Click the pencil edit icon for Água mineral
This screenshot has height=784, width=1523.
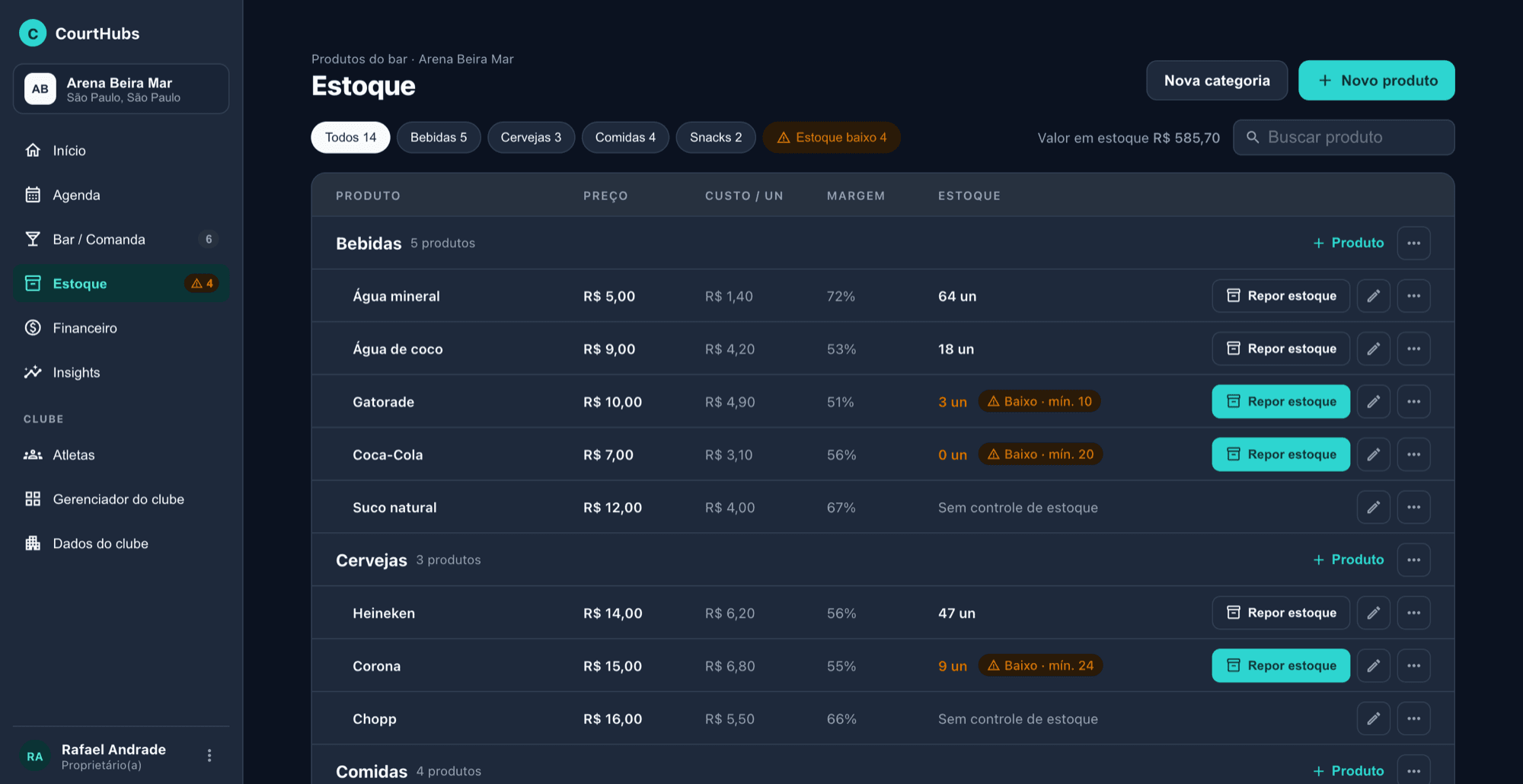(x=1373, y=296)
